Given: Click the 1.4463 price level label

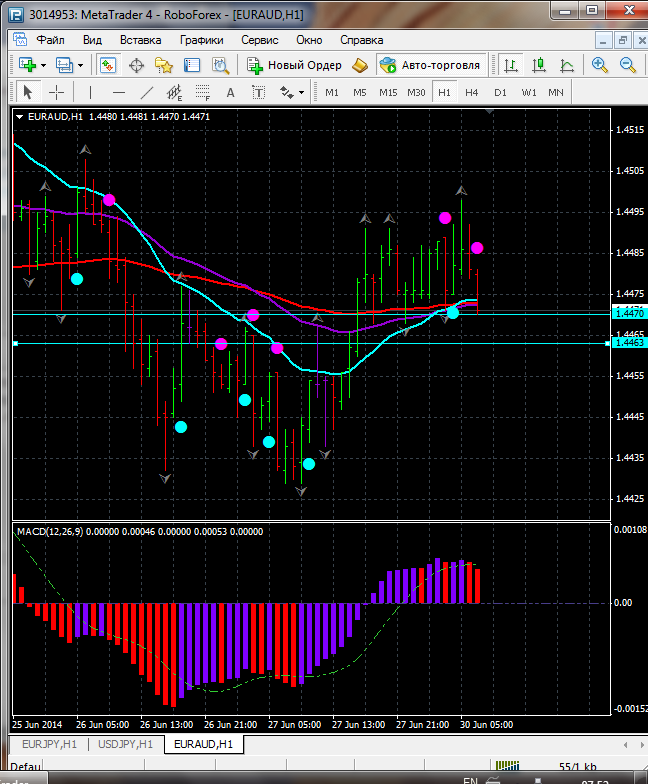Looking at the screenshot, I should point(629,343).
